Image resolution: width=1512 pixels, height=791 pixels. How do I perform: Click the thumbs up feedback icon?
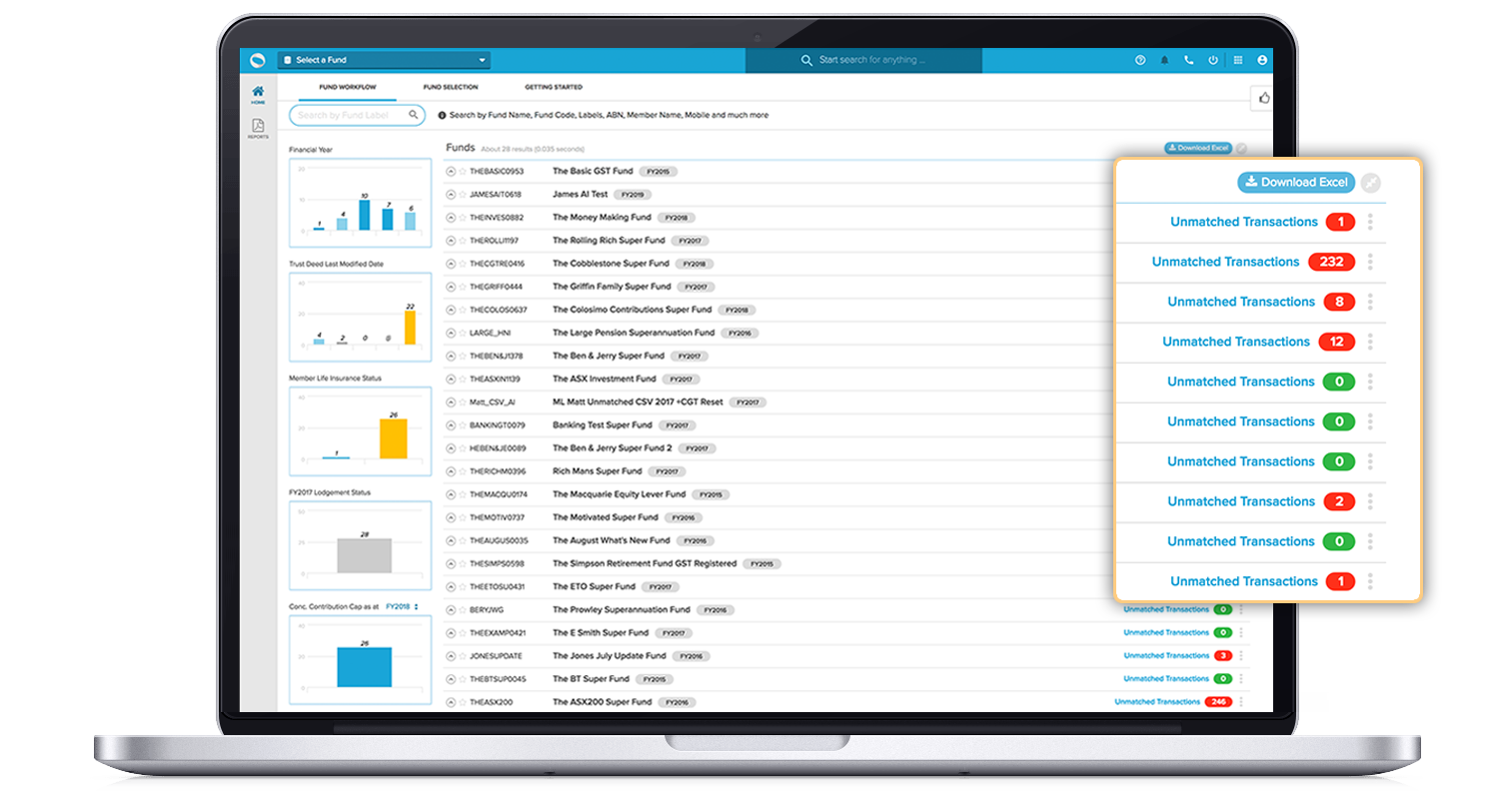[1263, 98]
